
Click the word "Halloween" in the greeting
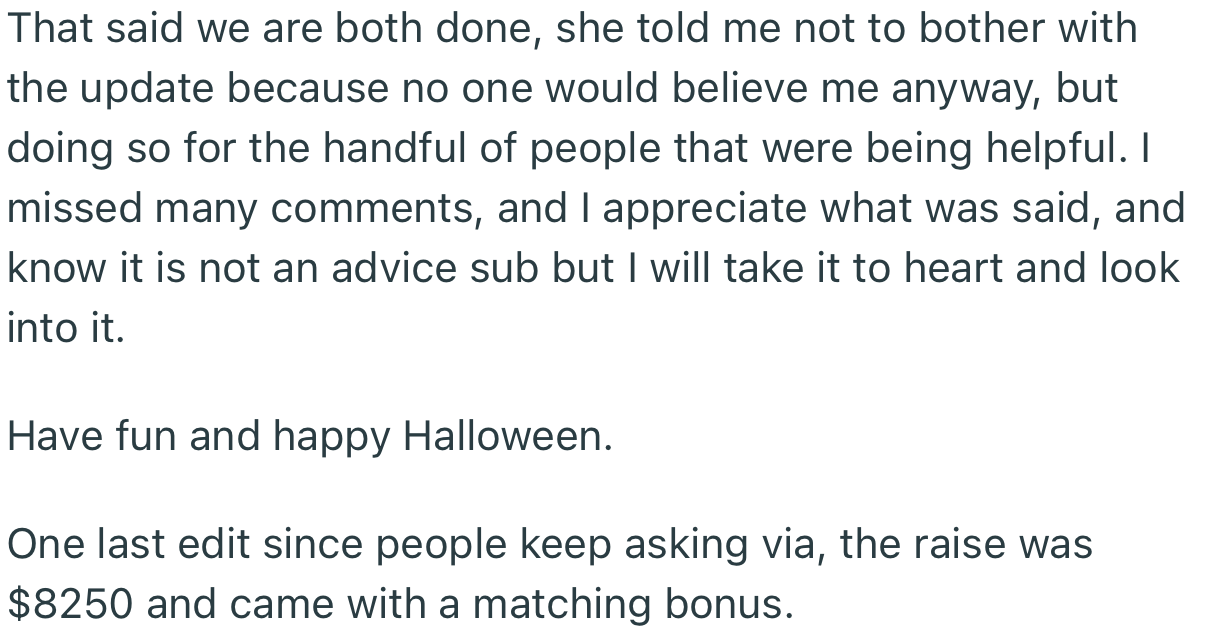[505, 437]
